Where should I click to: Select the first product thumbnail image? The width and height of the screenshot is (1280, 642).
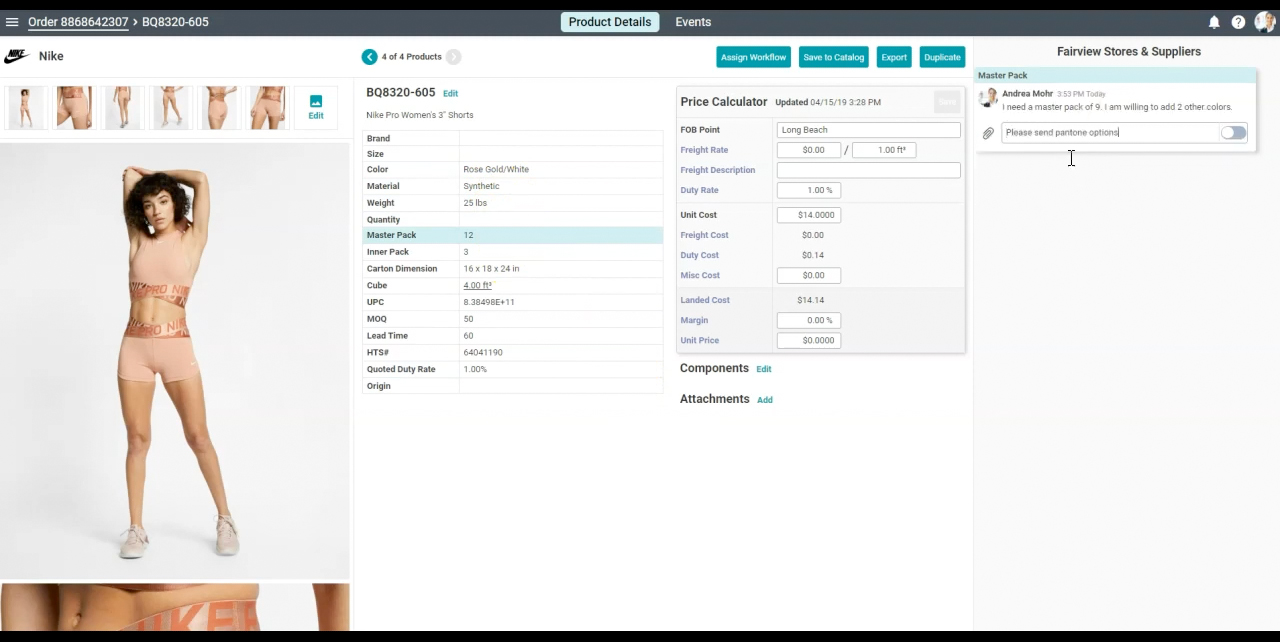point(26,107)
